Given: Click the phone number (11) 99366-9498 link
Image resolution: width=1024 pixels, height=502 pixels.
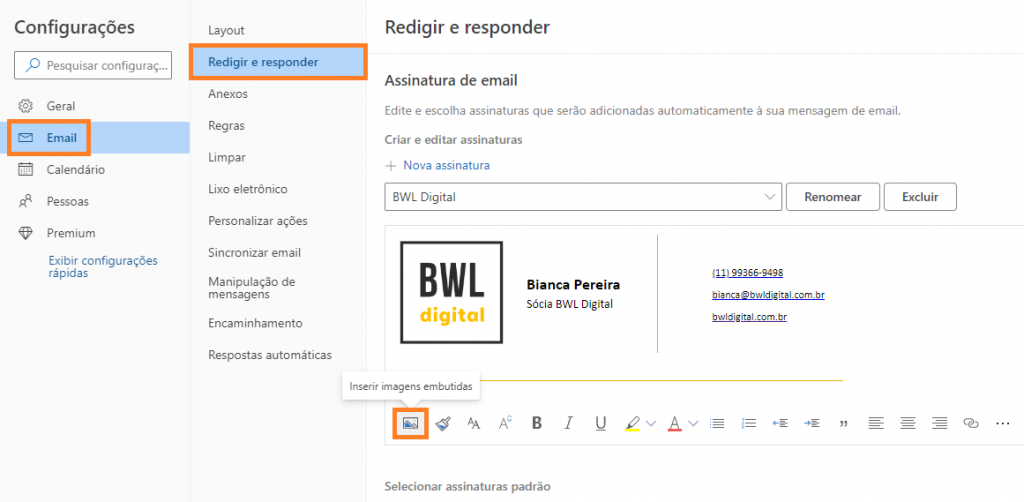Looking at the screenshot, I should coord(748,272).
